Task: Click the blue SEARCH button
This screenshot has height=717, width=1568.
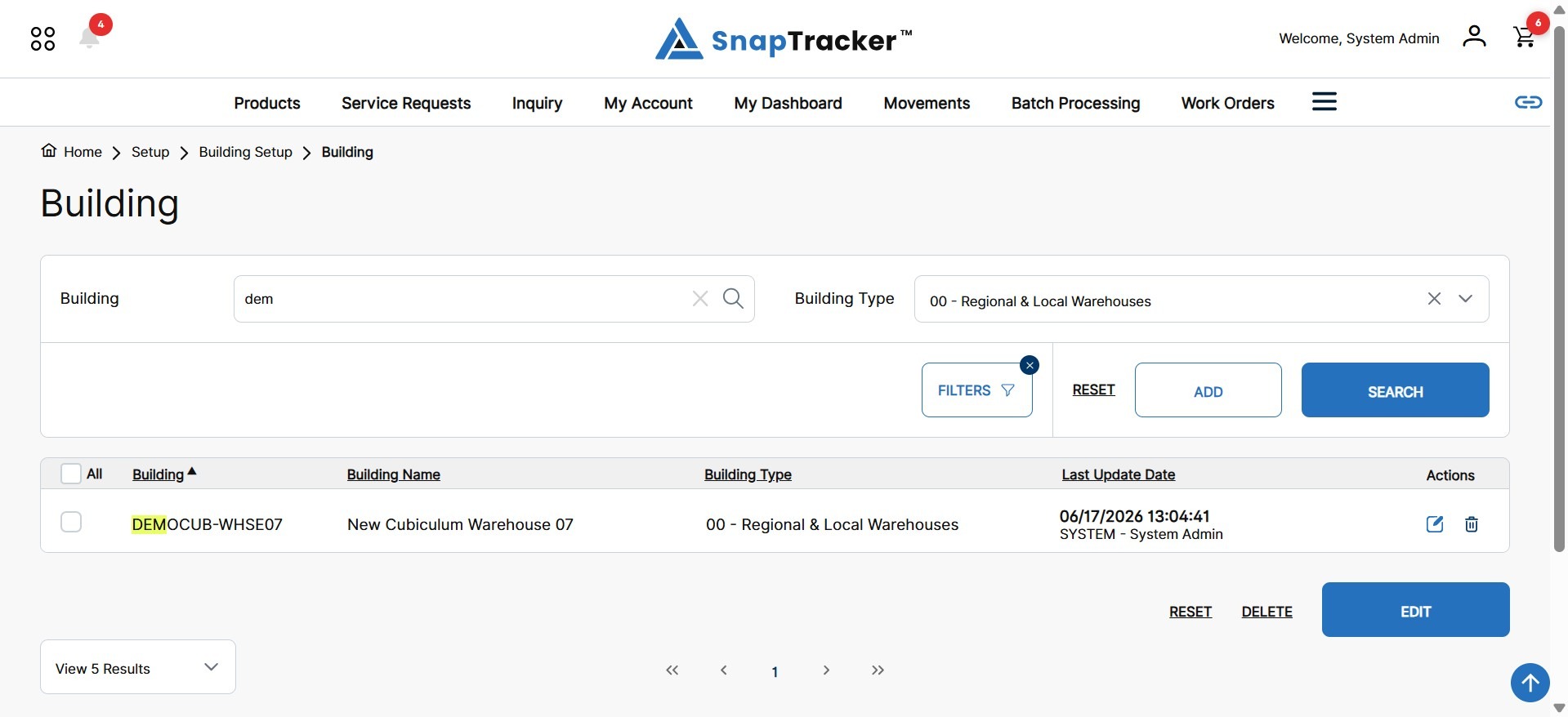Action: [1395, 390]
